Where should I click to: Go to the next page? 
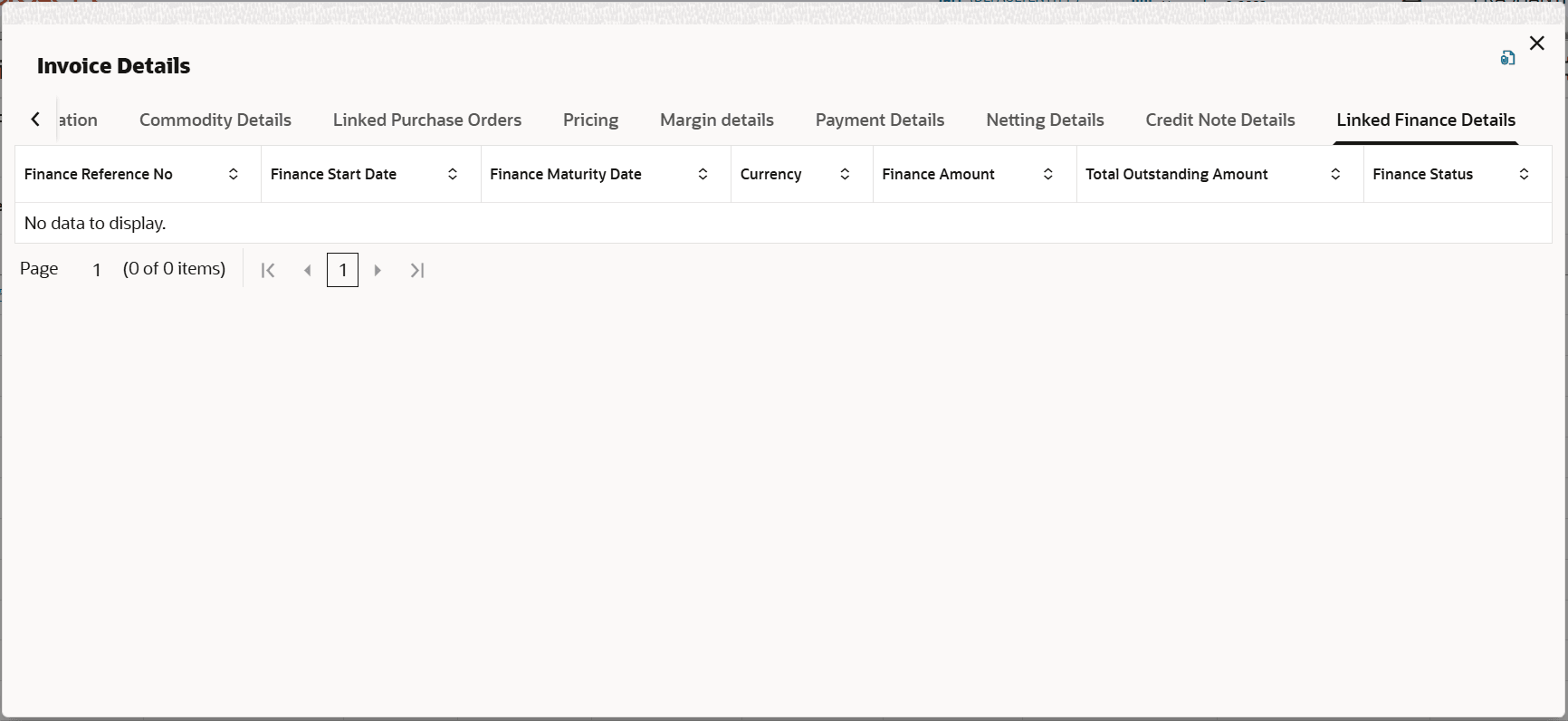[x=378, y=270]
